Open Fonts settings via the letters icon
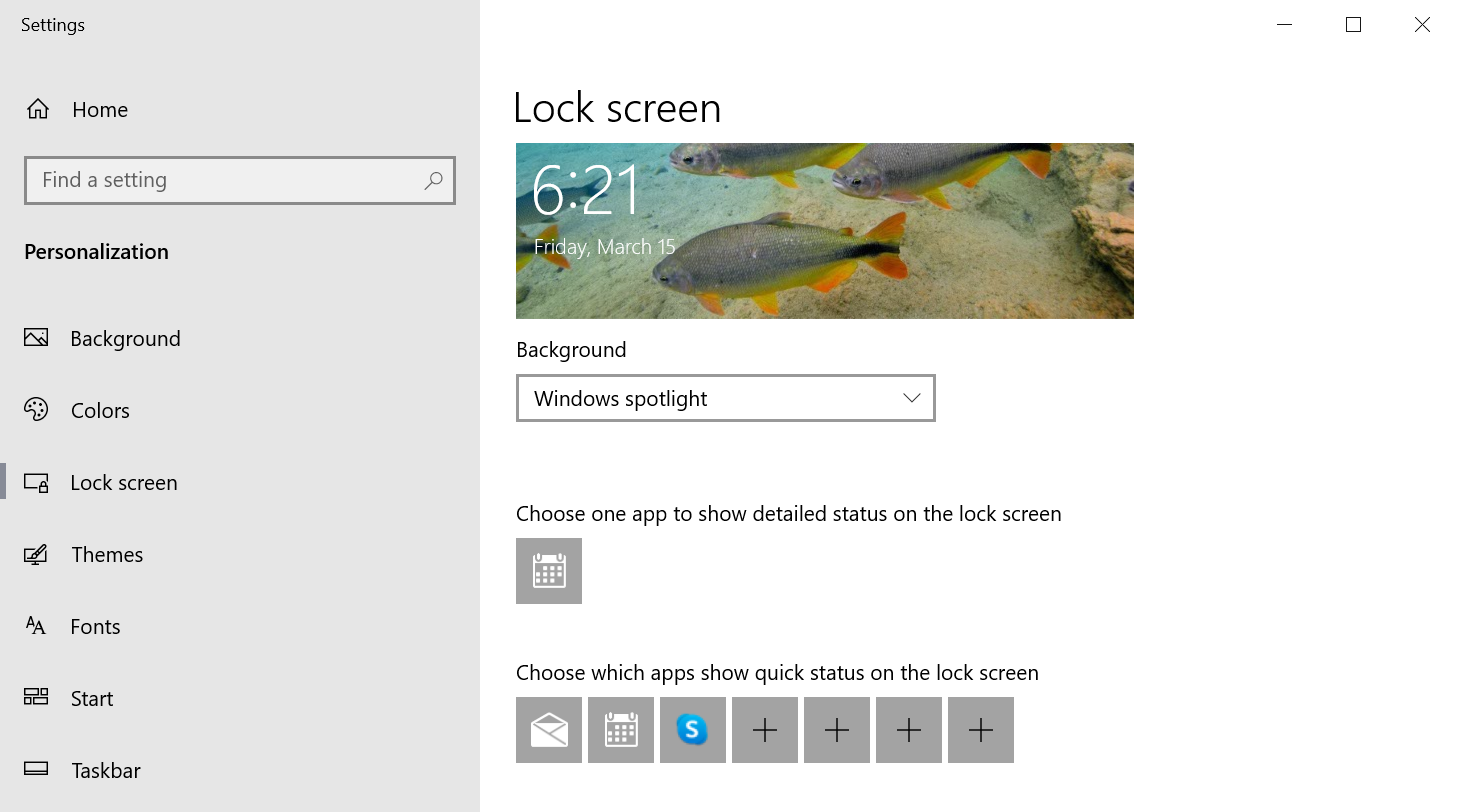 point(36,626)
